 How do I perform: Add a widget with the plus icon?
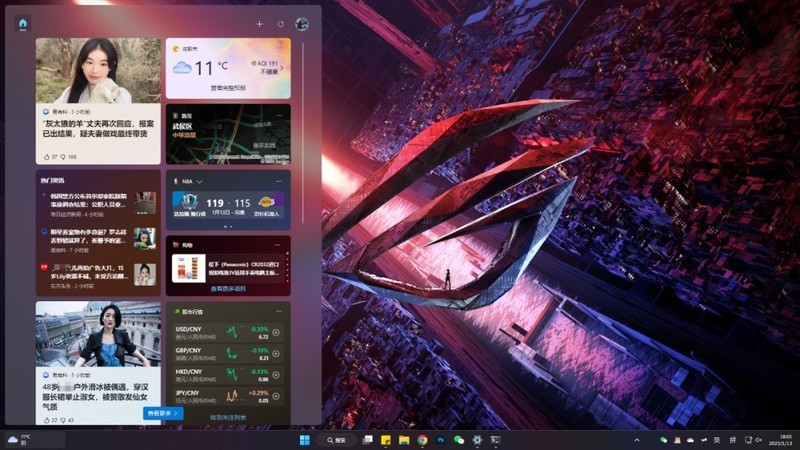[x=260, y=24]
